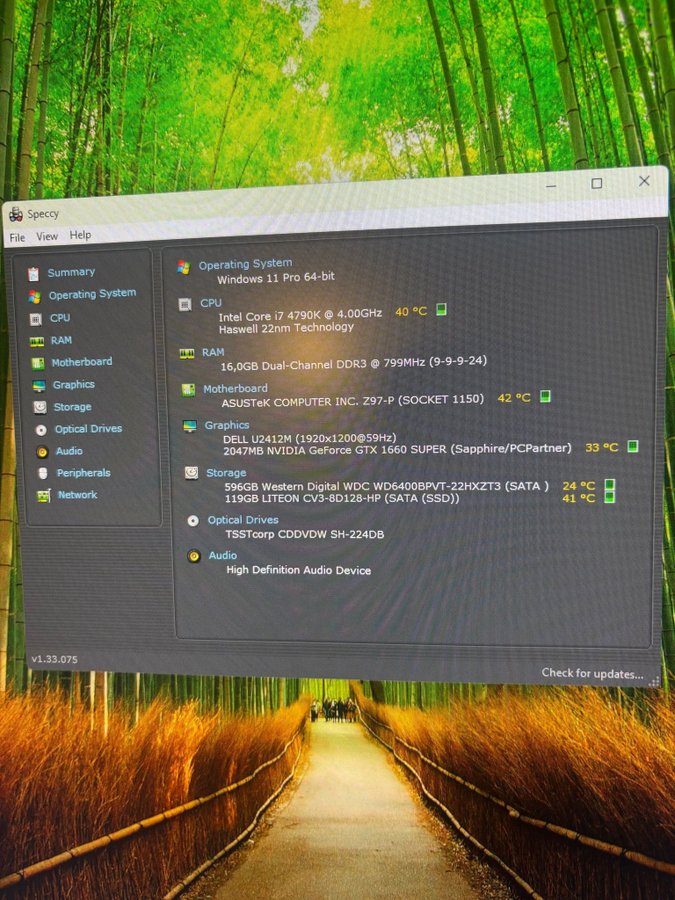Select the CPU chip icon in sidebar
The width and height of the screenshot is (675, 900).
point(35,318)
